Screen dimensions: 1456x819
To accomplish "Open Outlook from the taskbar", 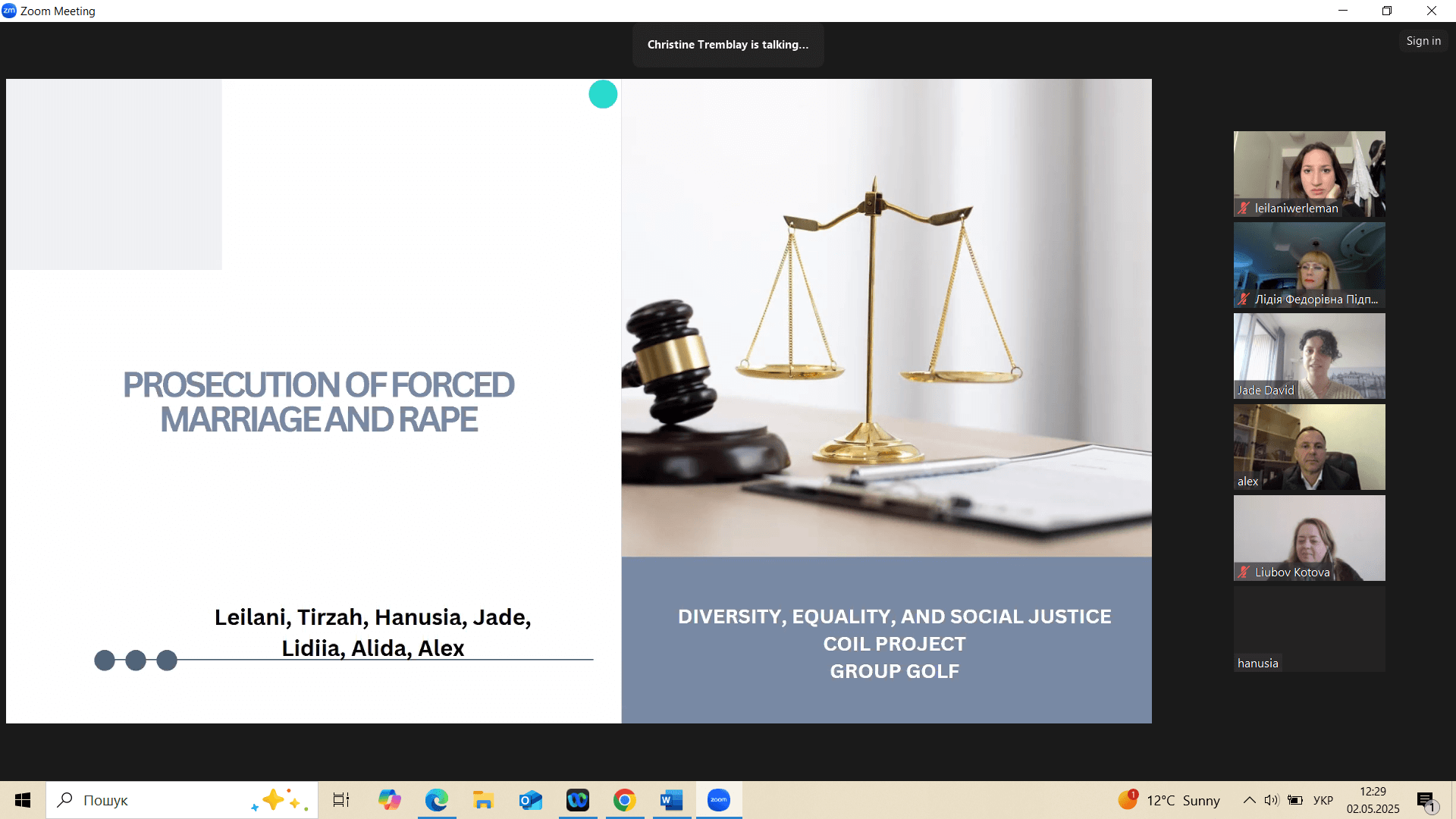I will [531, 800].
